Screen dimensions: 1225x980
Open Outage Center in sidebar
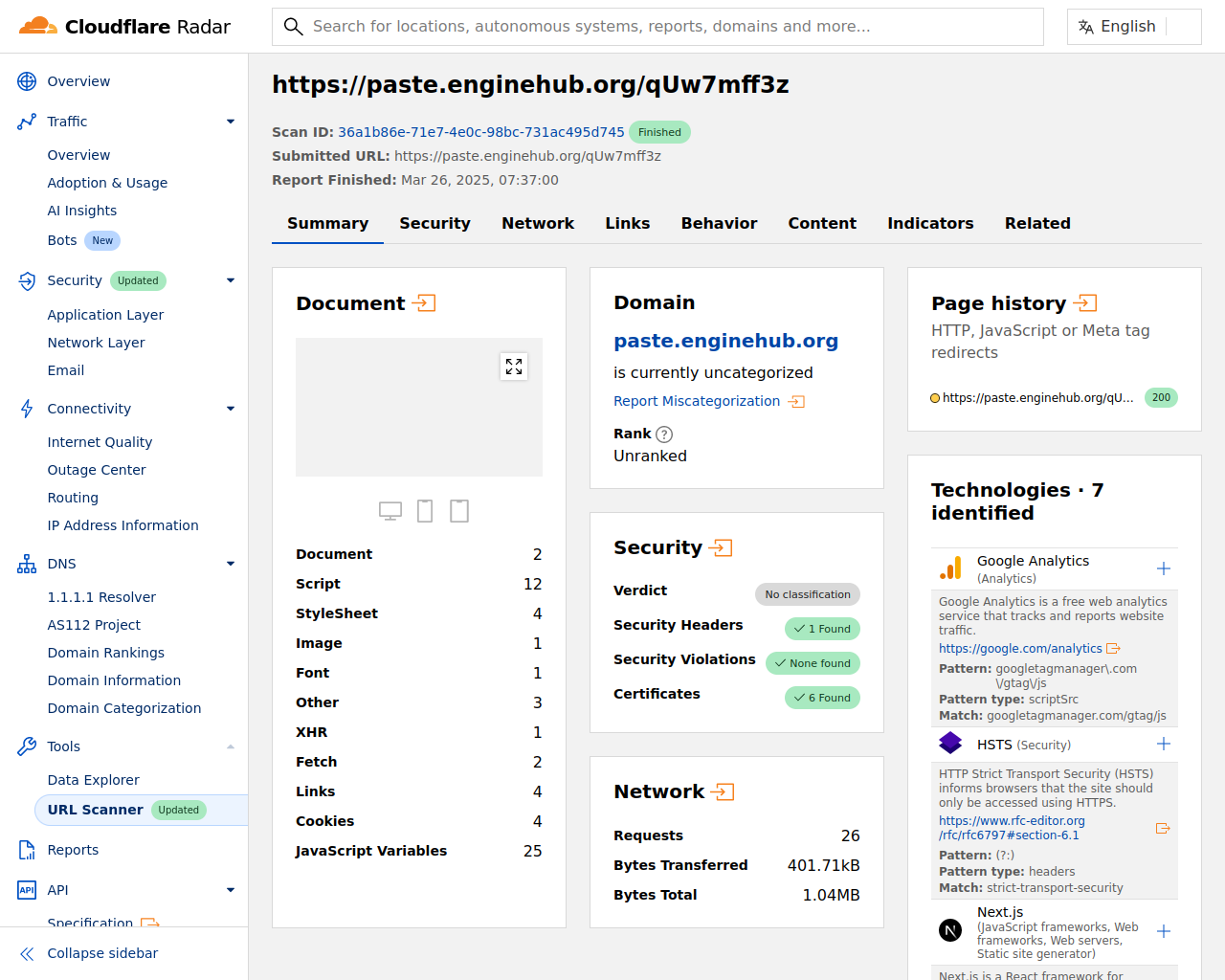pos(97,470)
